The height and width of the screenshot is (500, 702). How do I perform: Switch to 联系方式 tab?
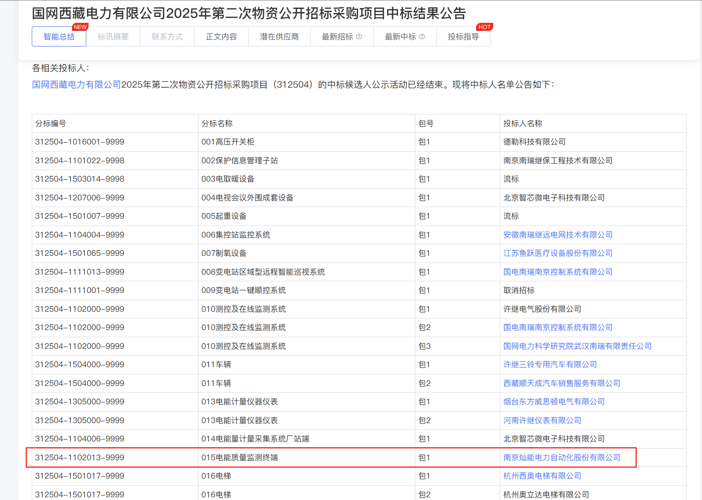click(167, 37)
